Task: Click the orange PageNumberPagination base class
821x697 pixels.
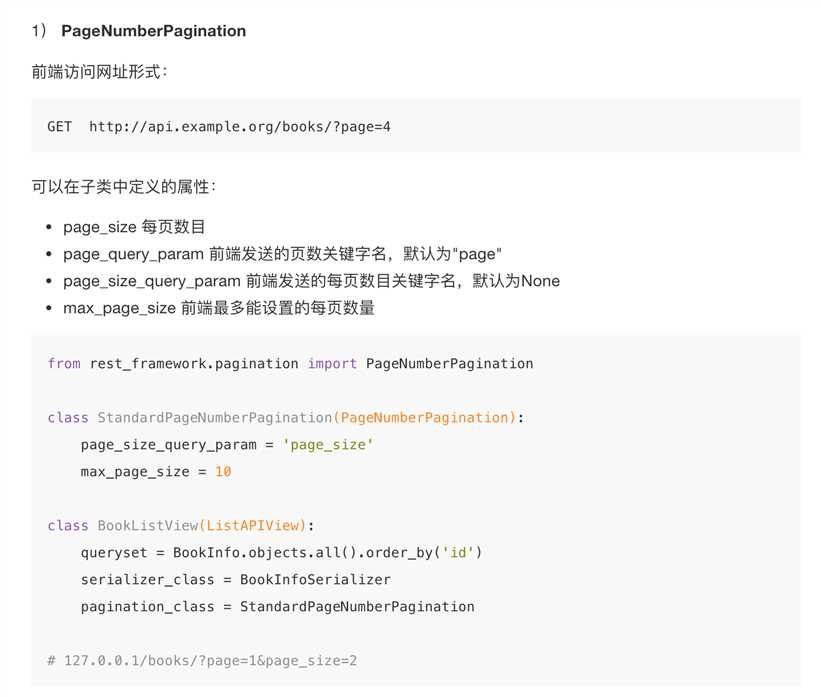Action: 425,418
